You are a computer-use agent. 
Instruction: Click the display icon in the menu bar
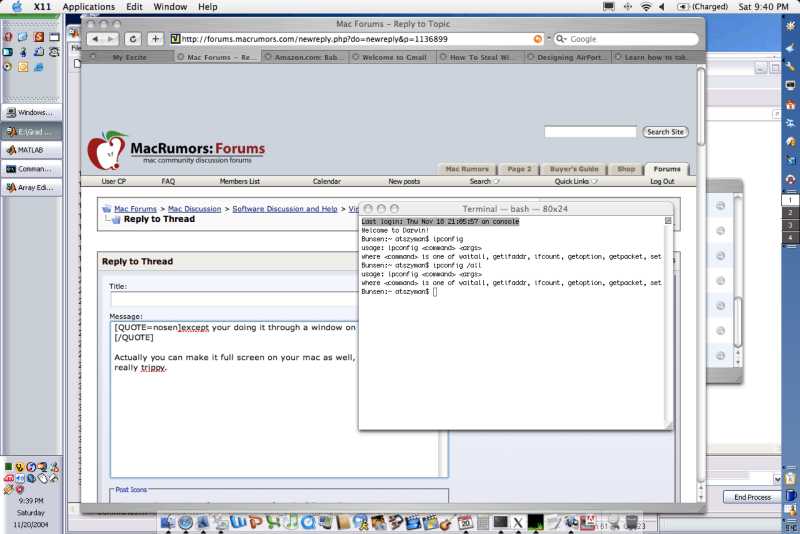click(609, 7)
